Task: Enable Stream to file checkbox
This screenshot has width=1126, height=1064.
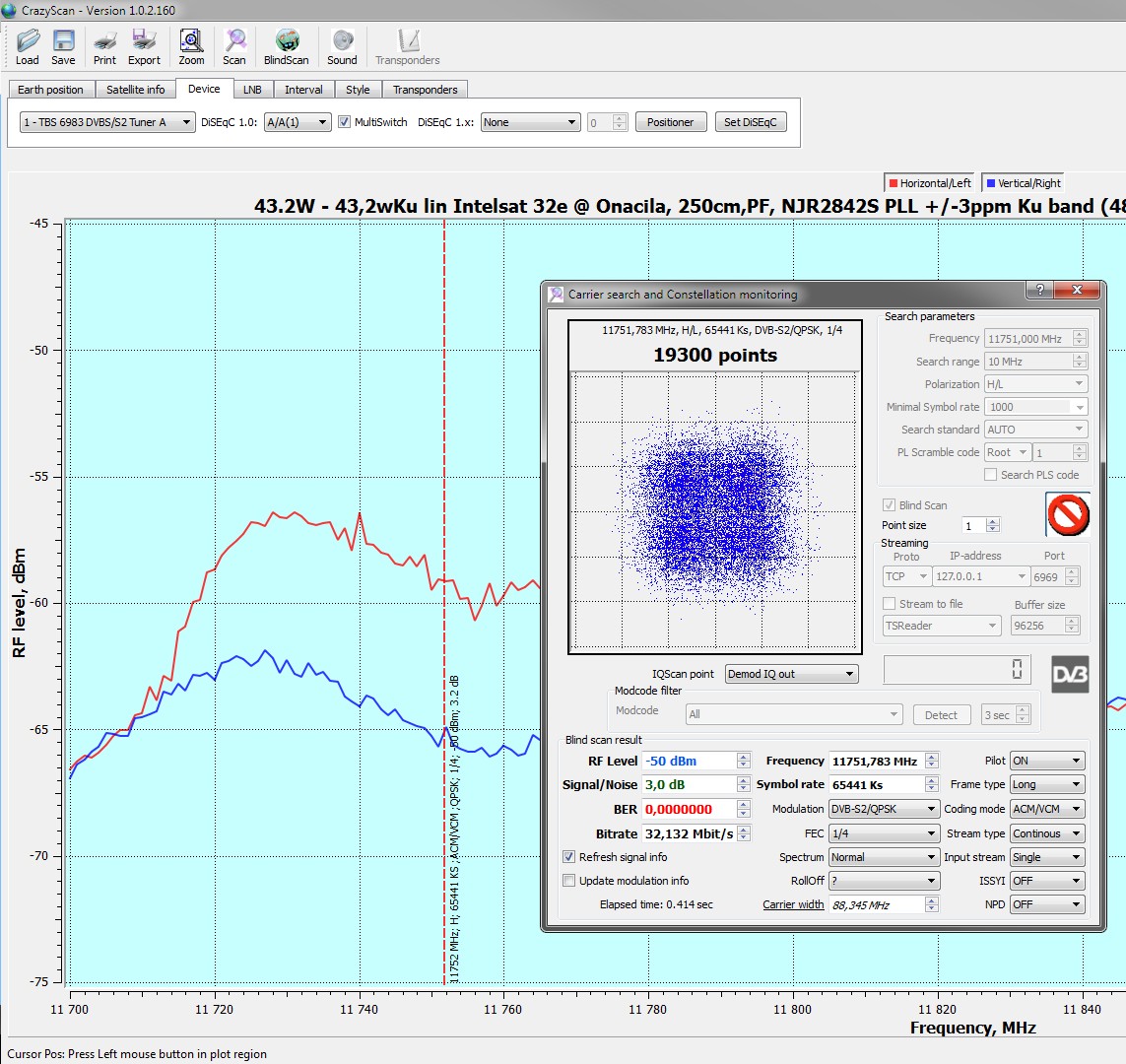Action: tap(889, 604)
